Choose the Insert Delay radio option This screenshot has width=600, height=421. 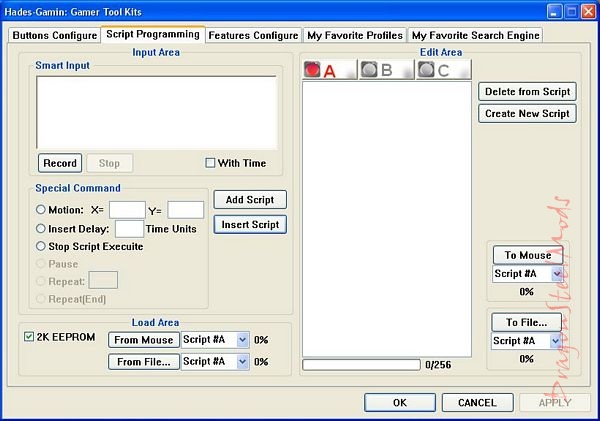pyautogui.click(x=41, y=228)
